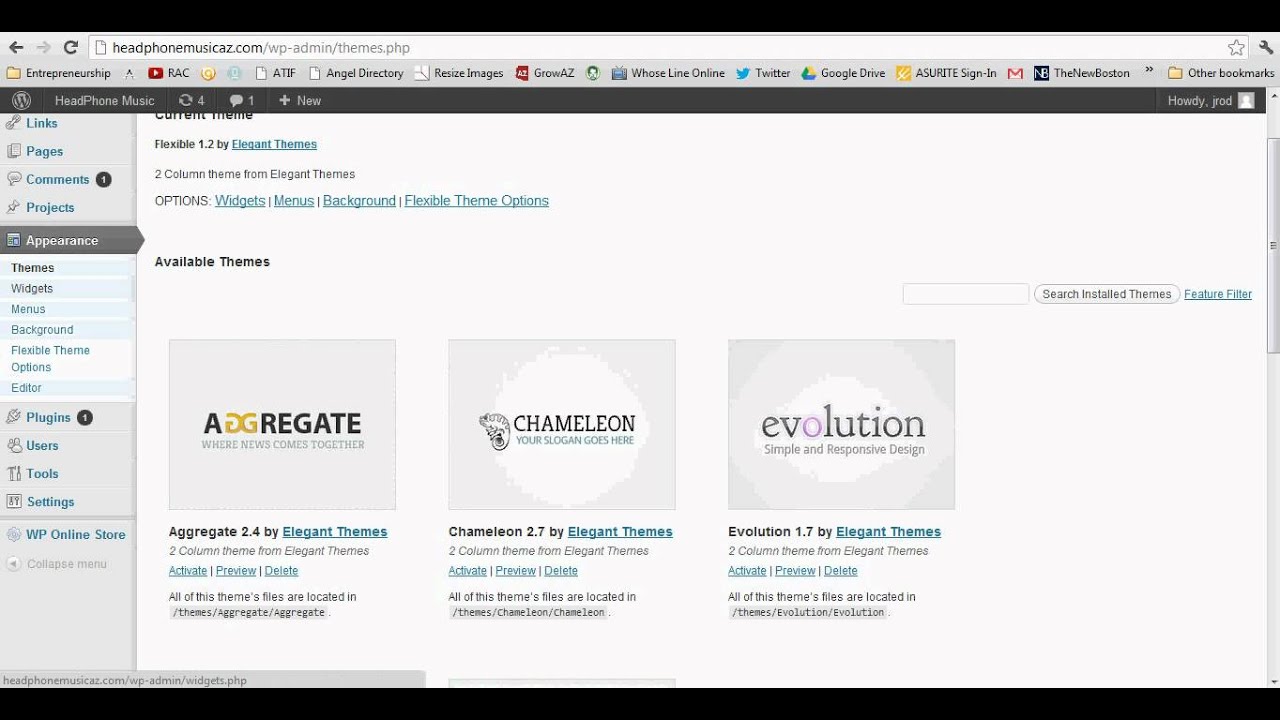This screenshot has height=720, width=1280.
Task: Click the browser back arrow
Action: 16,47
